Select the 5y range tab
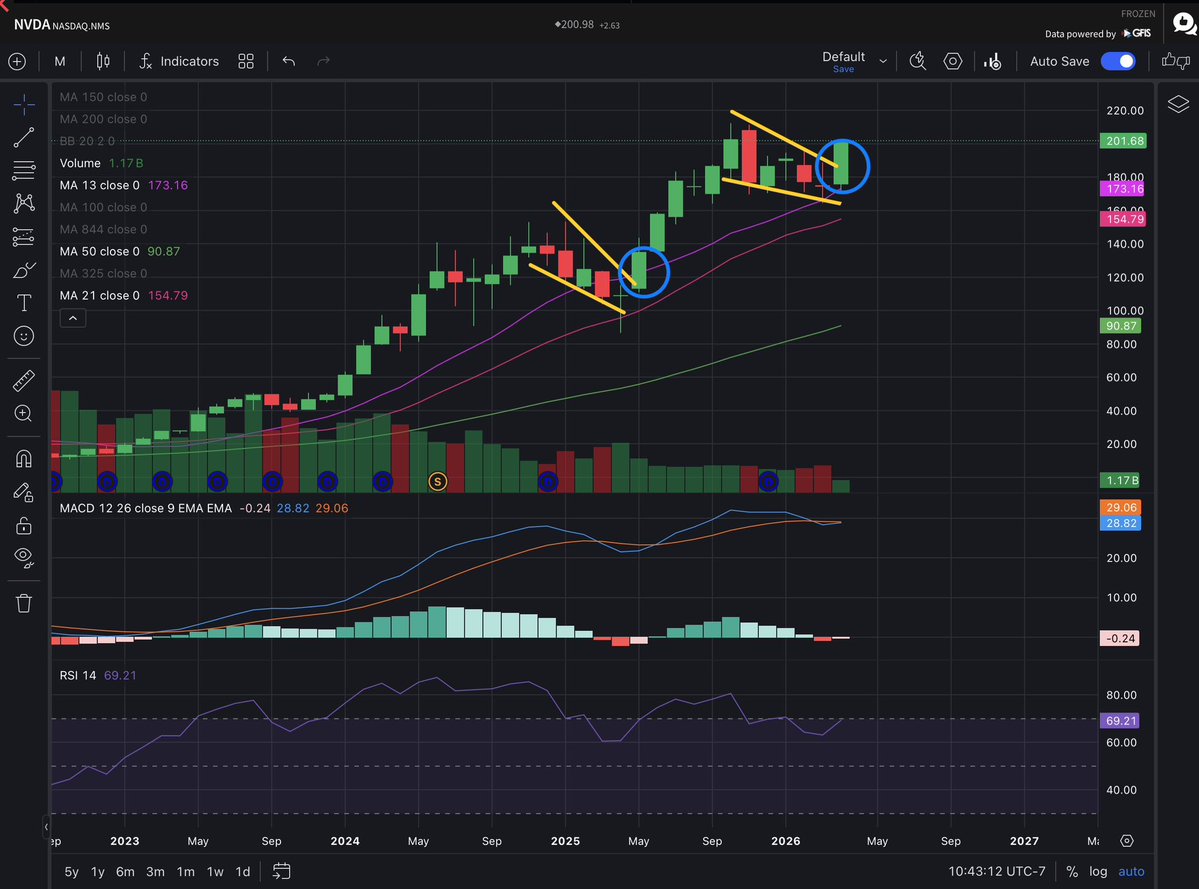The height and width of the screenshot is (889, 1199). 72,871
